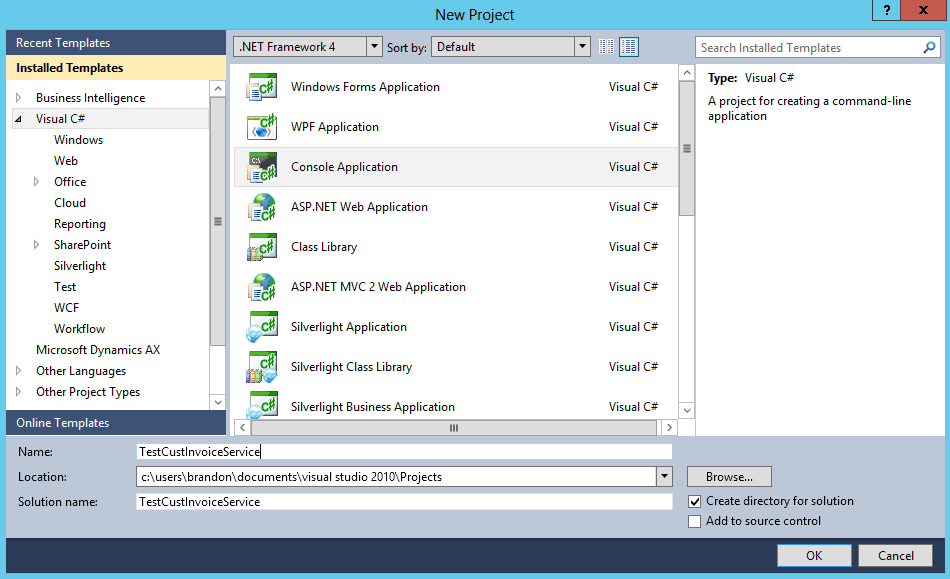
Task: Open the Recent Templates section
Action: tap(116, 43)
